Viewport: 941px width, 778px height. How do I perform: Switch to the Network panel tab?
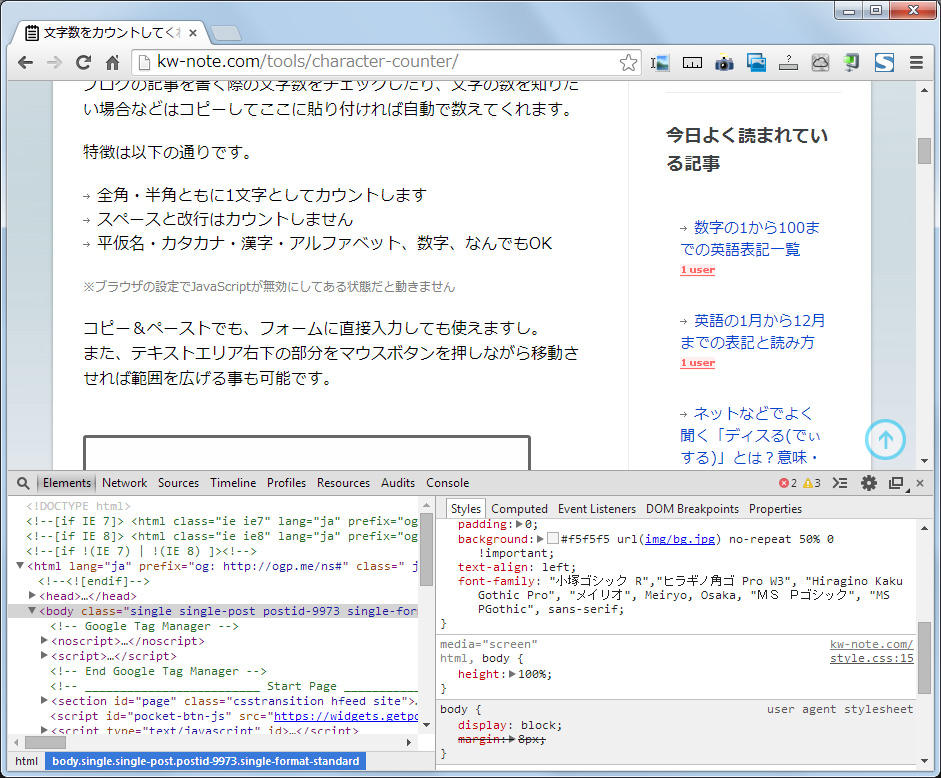click(124, 483)
